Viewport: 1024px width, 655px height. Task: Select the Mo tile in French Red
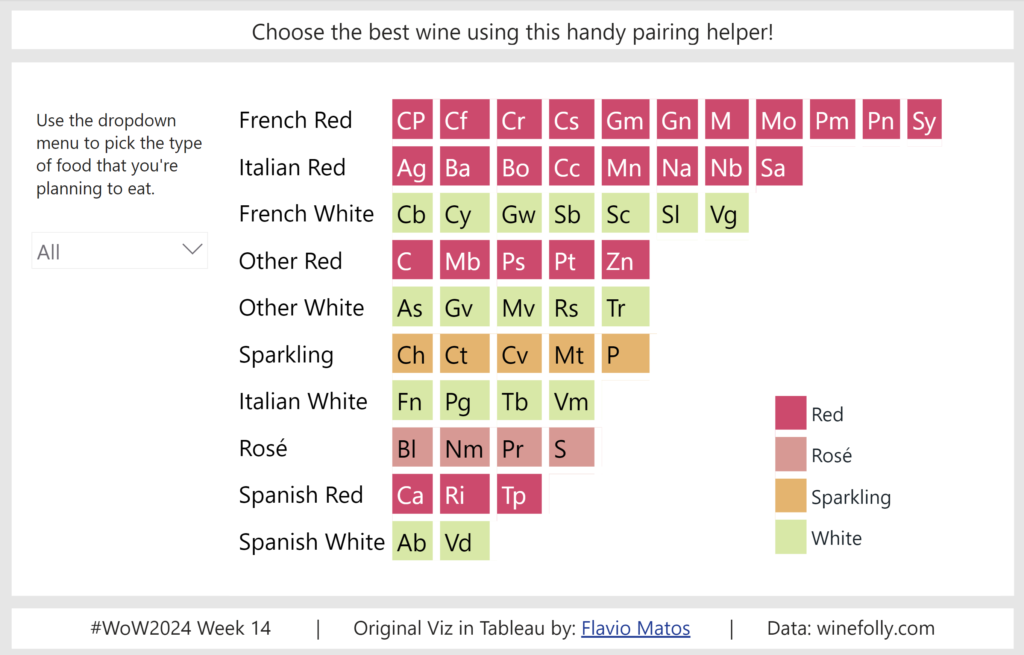click(778, 120)
